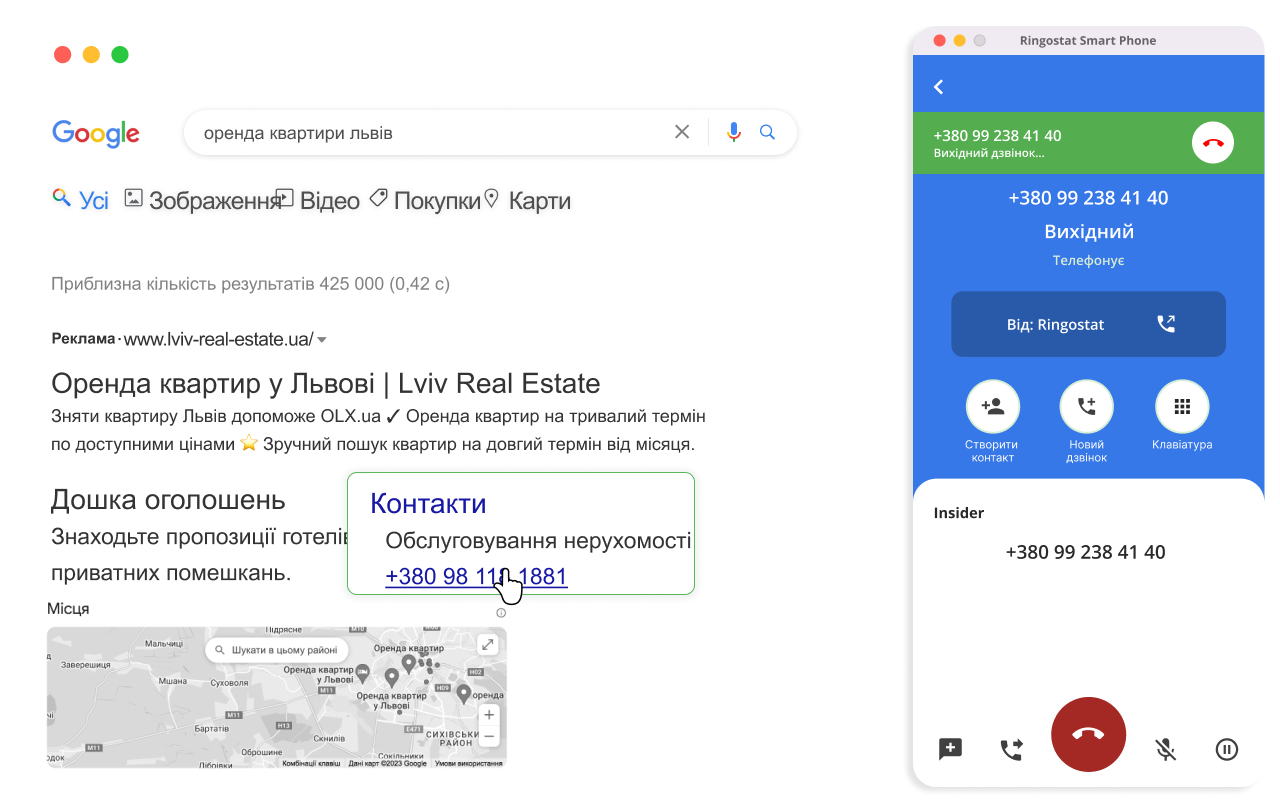The width and height of the screenshot is (1280, 812).
Task: Open Дошка оголошень link
Action: (168, 500)
